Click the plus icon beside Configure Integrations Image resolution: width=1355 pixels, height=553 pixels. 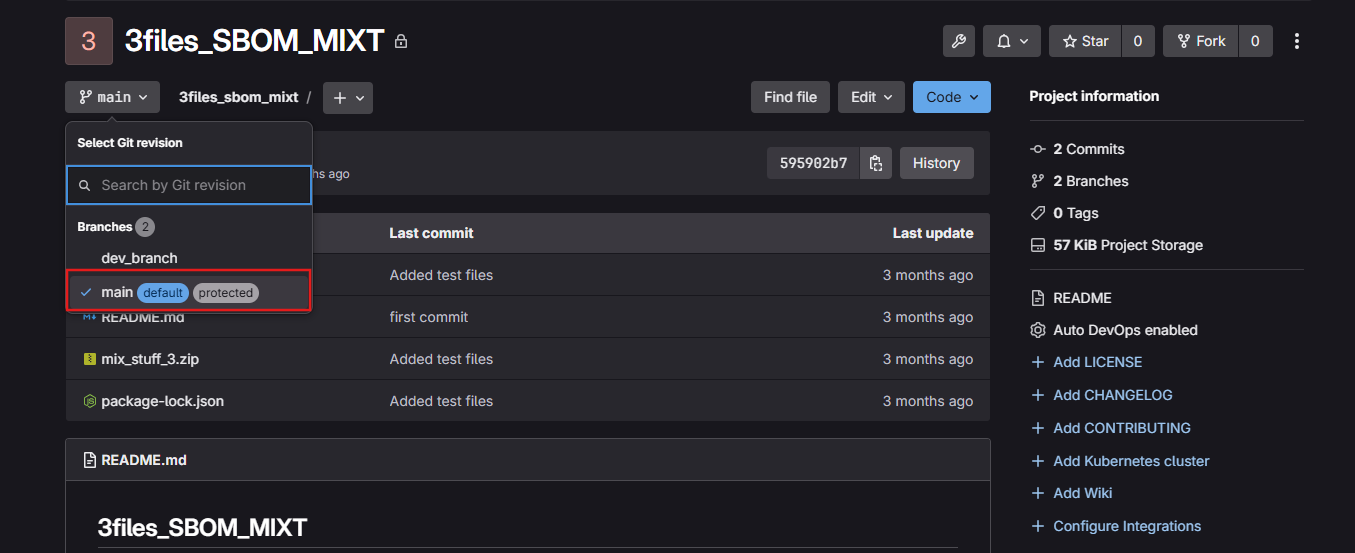(x=1037, y=526)
